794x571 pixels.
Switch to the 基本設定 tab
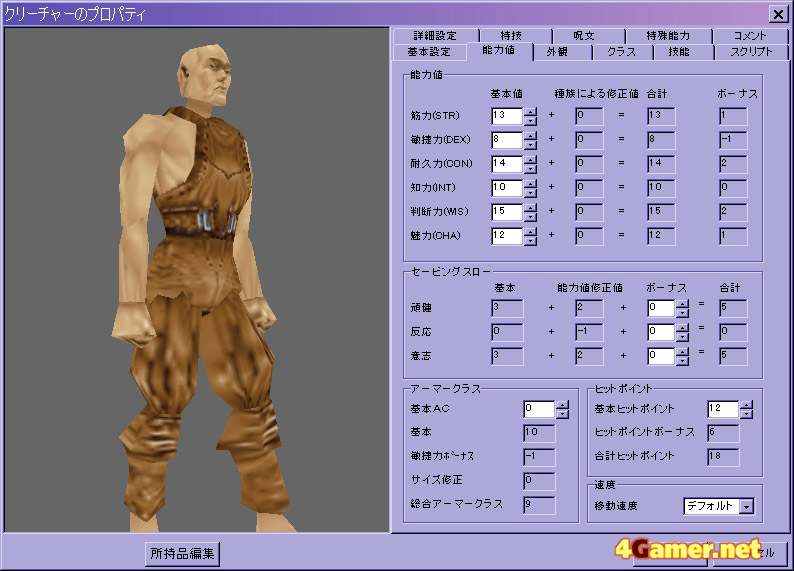[x=429, y=52]
